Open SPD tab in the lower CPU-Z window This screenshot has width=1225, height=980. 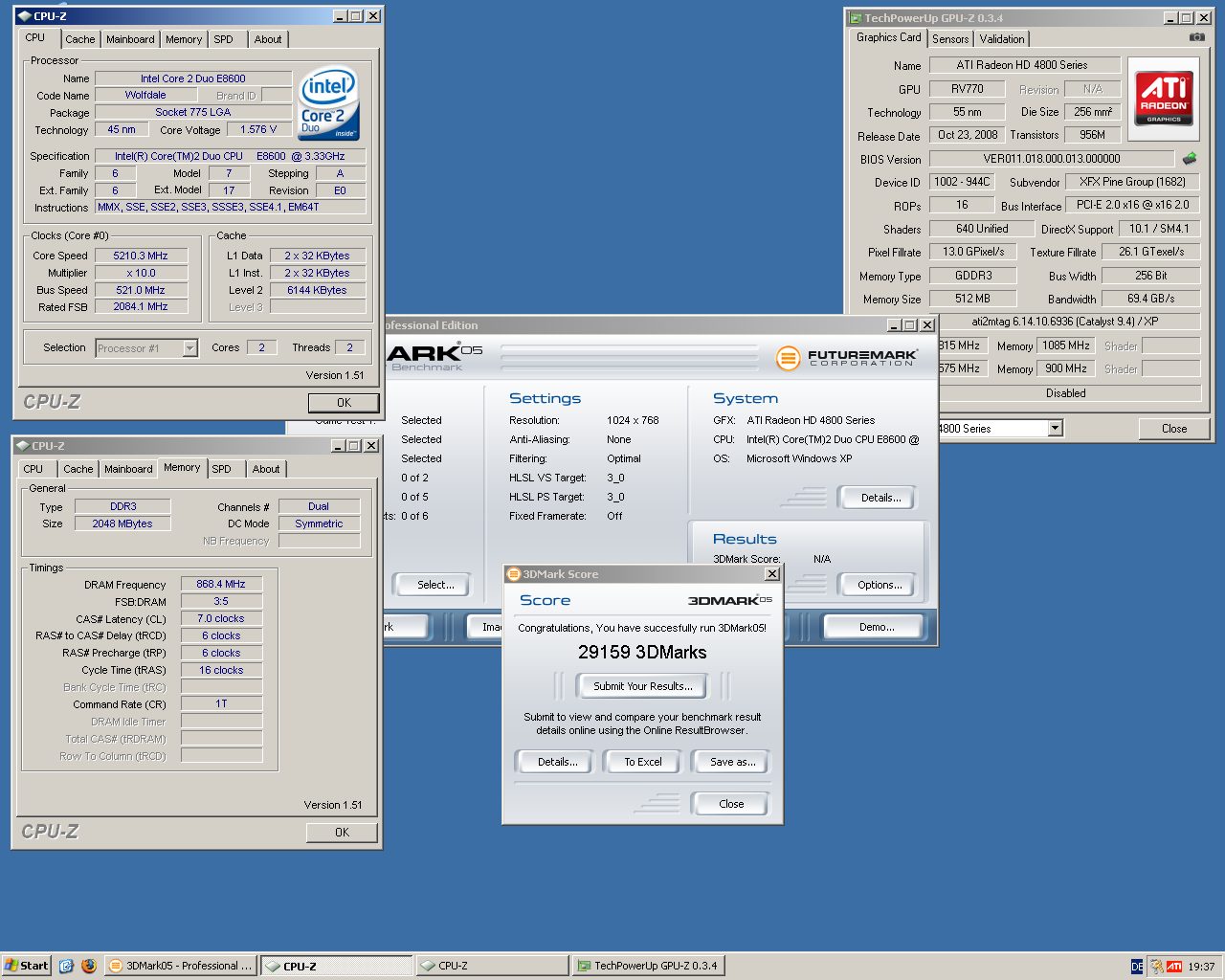pos(221,469)
